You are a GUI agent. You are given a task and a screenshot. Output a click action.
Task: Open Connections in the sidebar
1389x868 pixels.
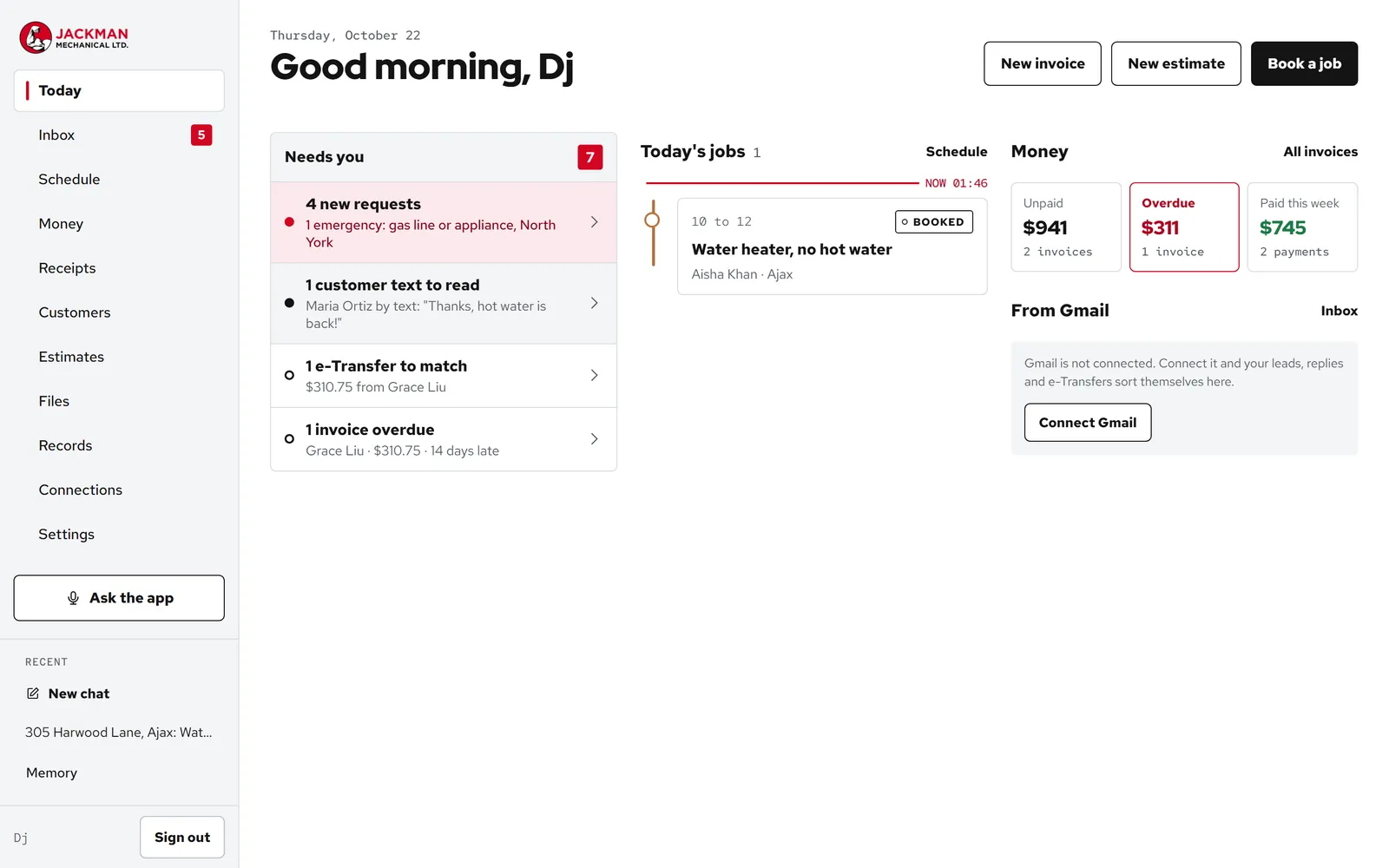point(119,490)
